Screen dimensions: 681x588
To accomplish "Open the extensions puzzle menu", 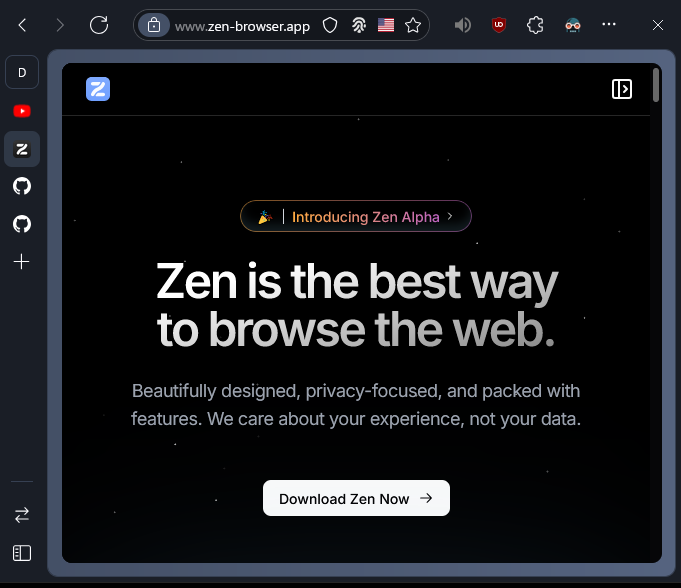I will point(535,25).
